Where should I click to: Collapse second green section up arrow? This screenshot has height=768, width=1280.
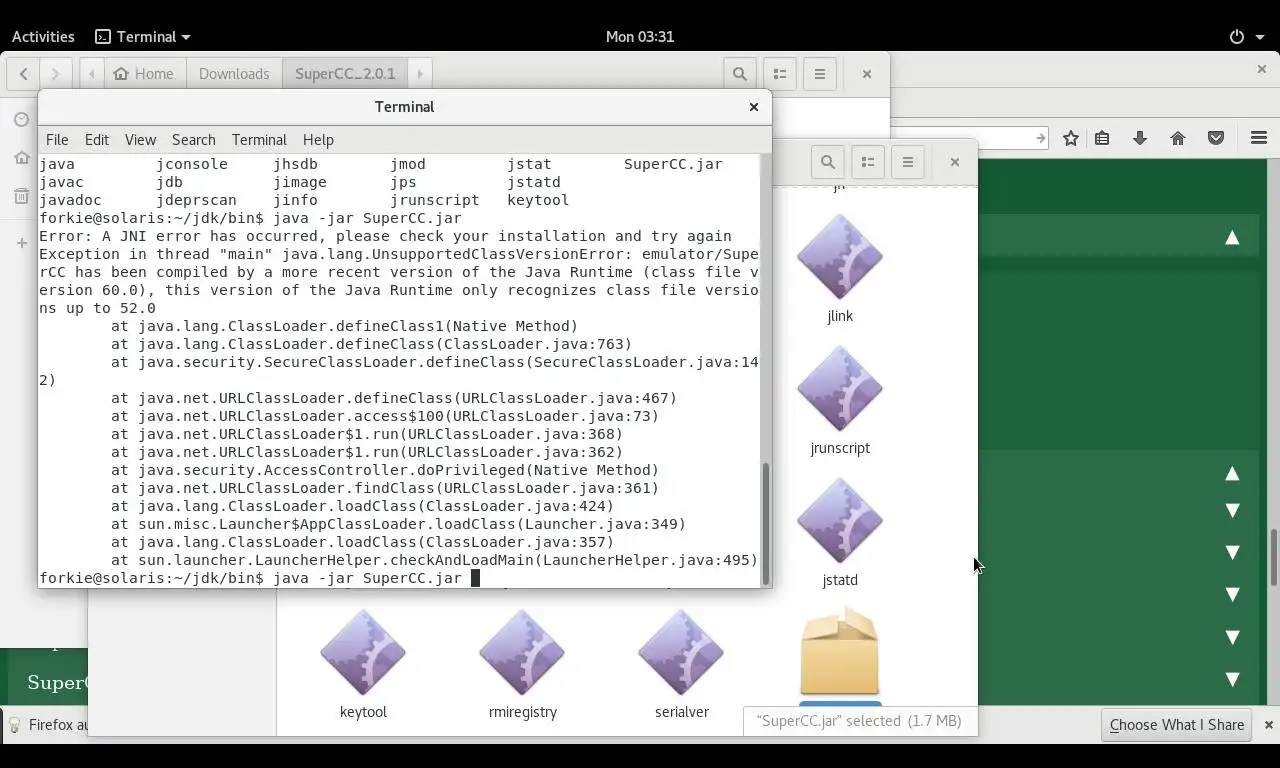(x=1233, y=474)
